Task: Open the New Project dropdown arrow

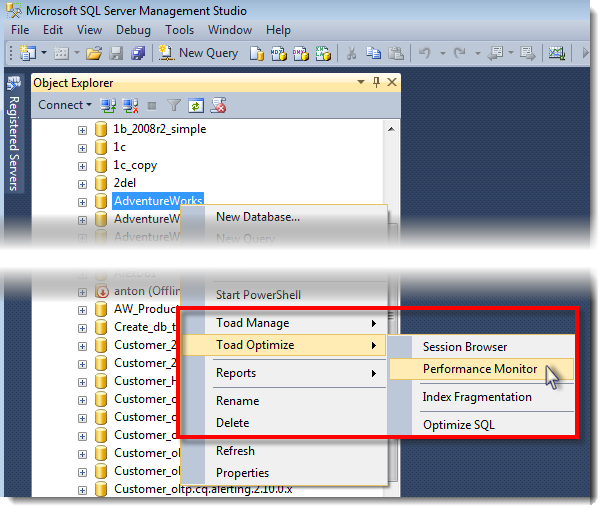Action: 44,52
